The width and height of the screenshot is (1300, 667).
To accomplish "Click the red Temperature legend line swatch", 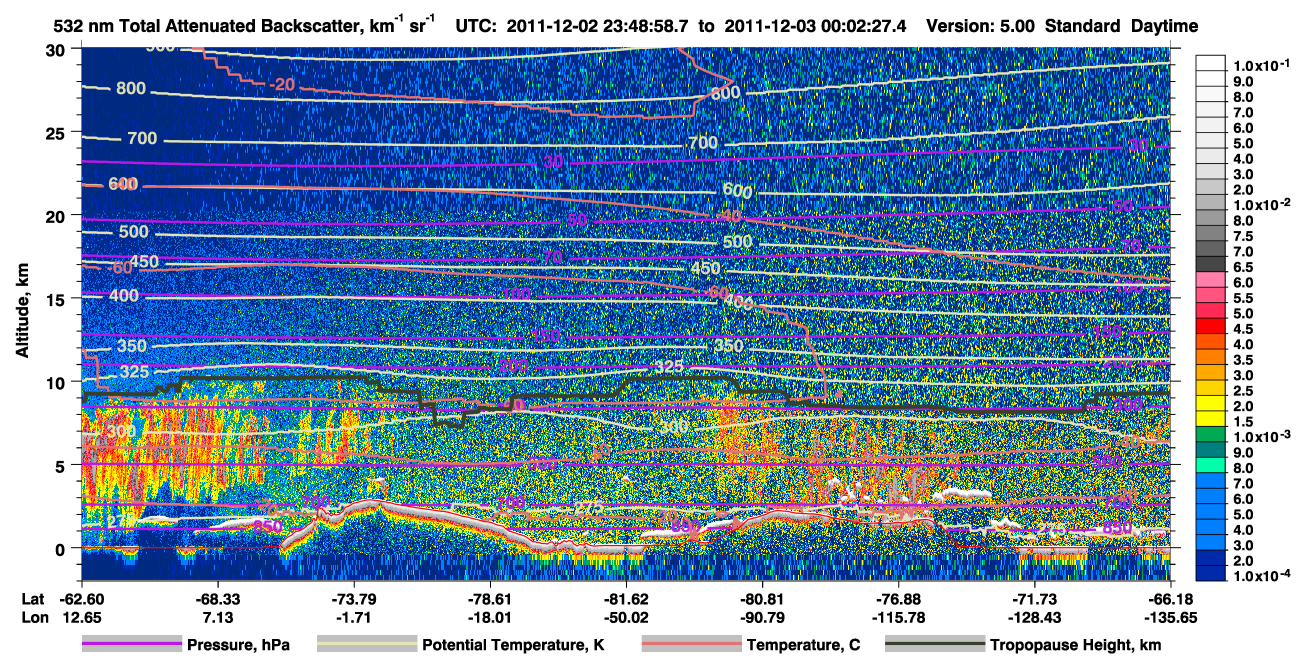I will tap(690, 645).
